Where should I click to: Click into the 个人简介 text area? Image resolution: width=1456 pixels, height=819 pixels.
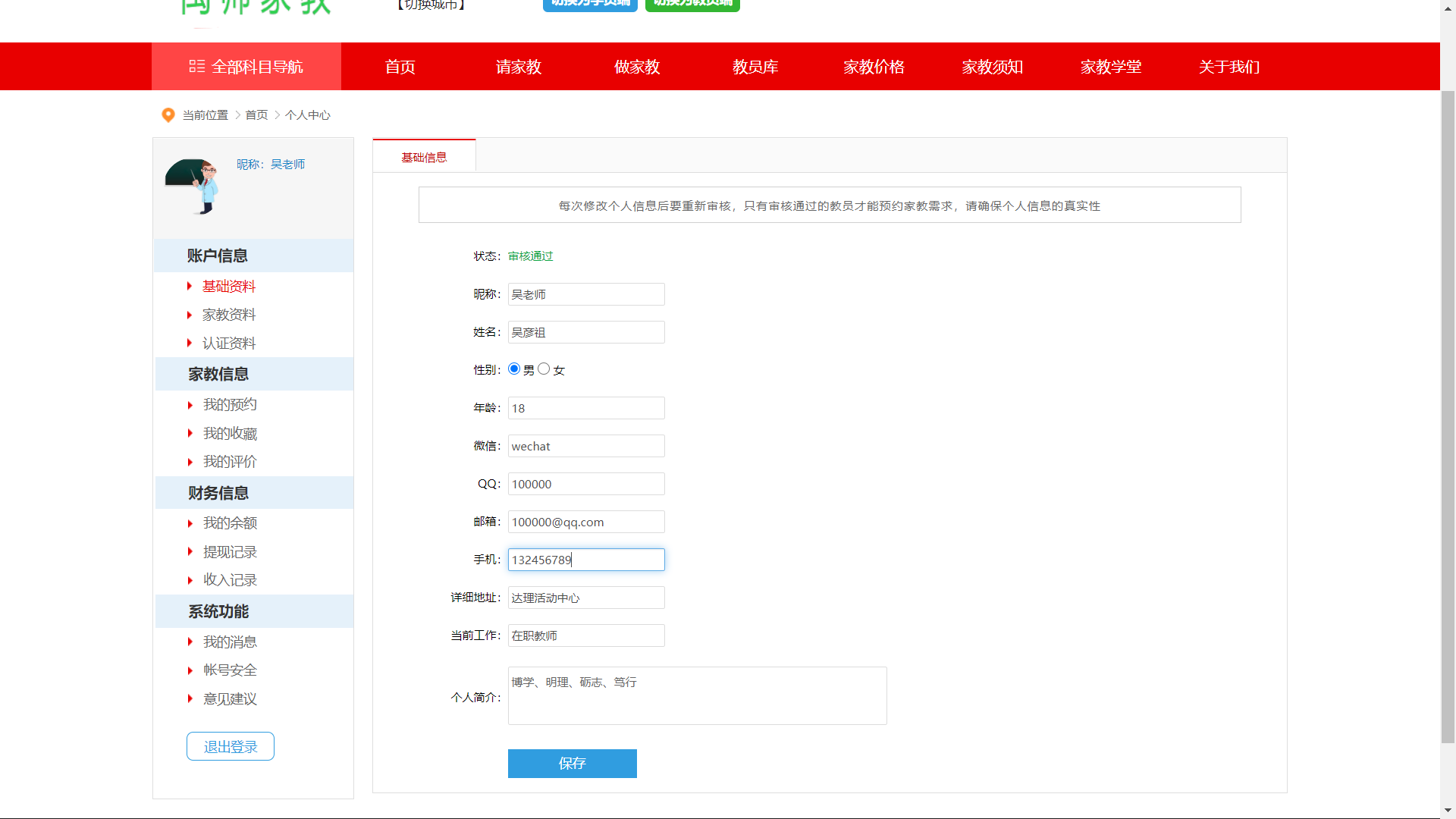coord(697,696)
